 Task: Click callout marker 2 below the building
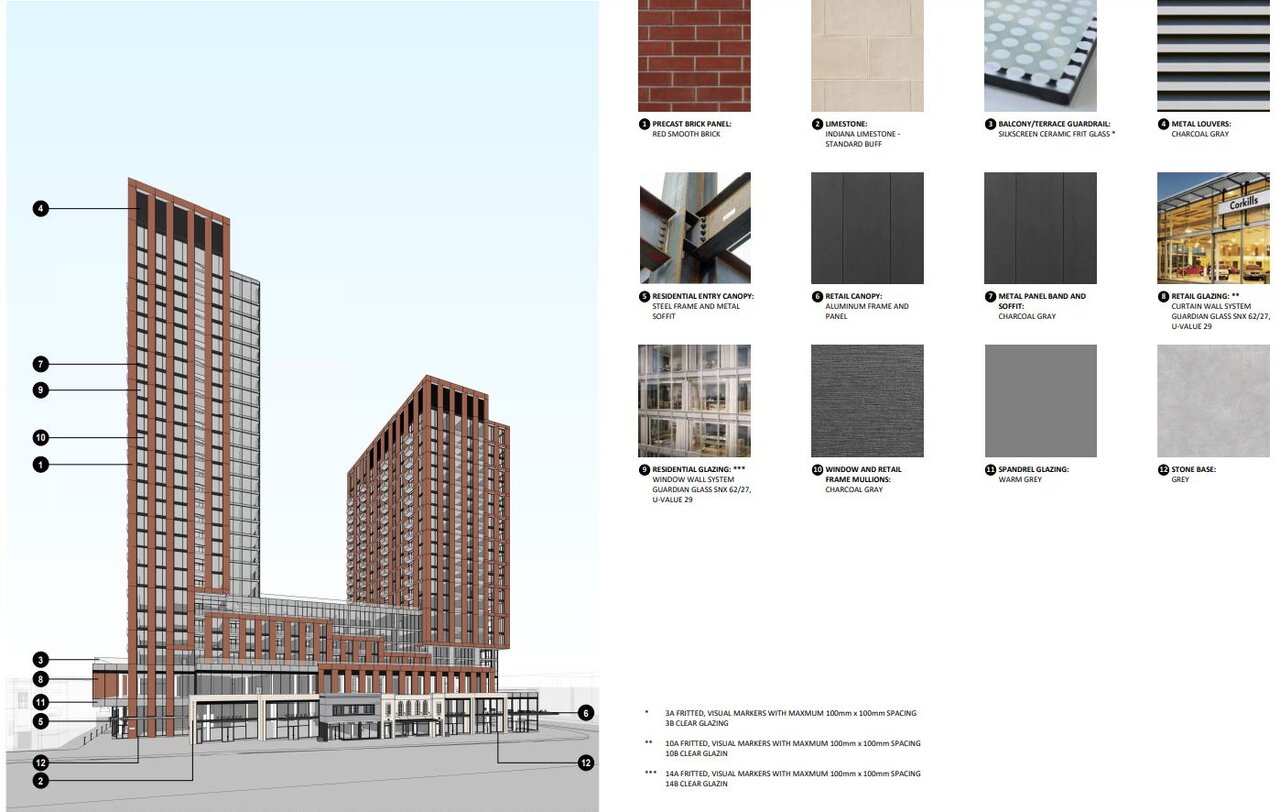(x=40, y=780)
